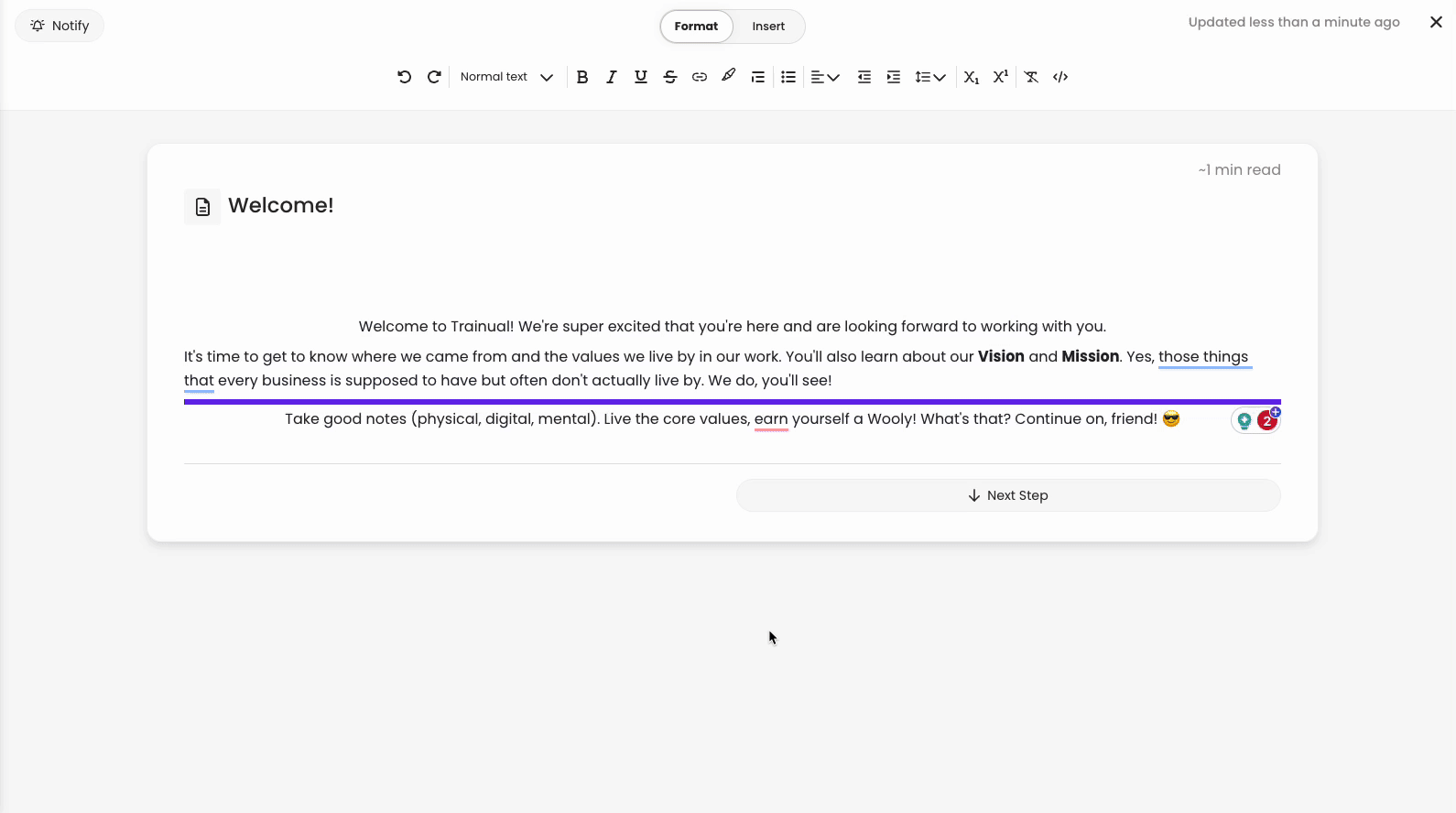This screenshot has height=813, width=1456.
Task: Click the bold word 'Vision'
Action: 1001,356
